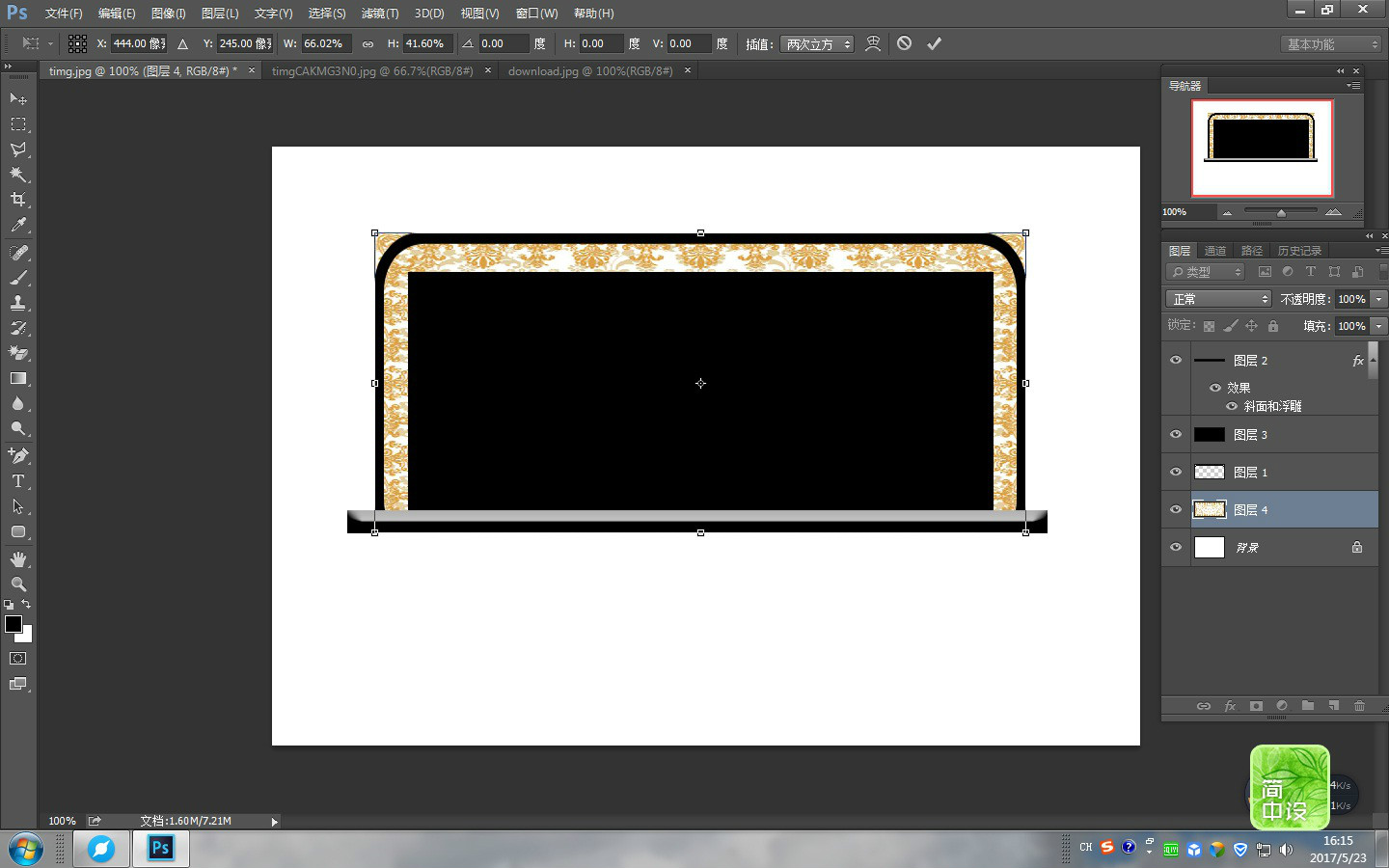Select the Crop tool
This screenshot has height=868, width=1389.
(x=18, y=200)
